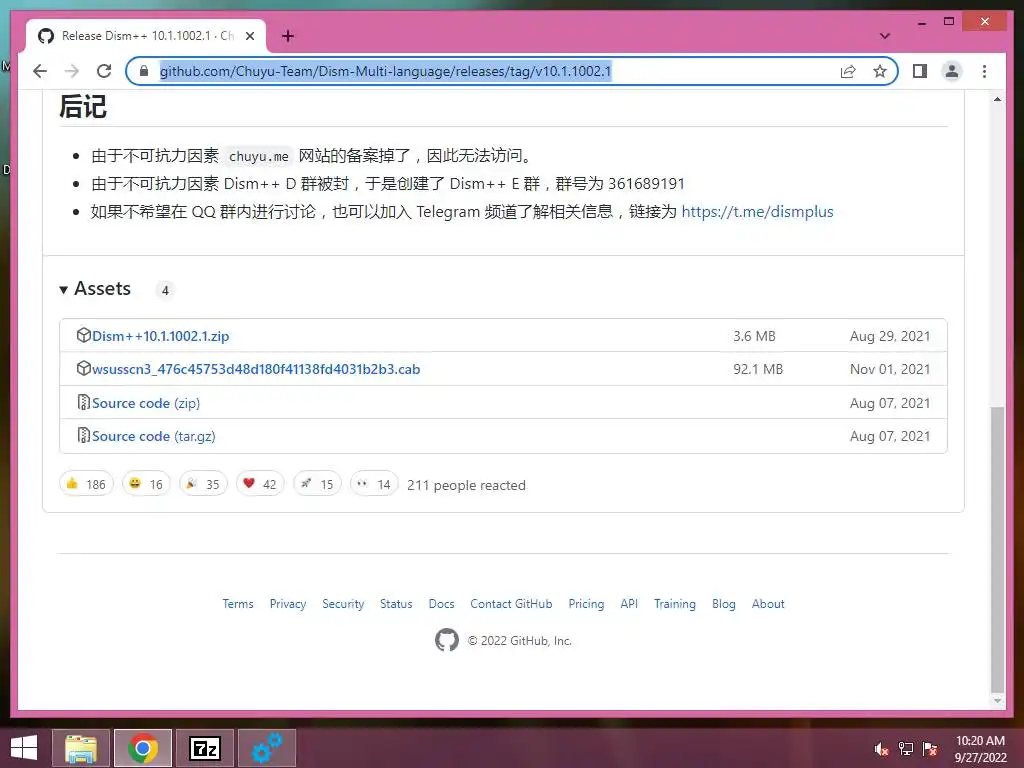Click the package icon beside wsusscn3 cab
The width and height of the screenshot is (1024, 768).
(x=84, y=368)
